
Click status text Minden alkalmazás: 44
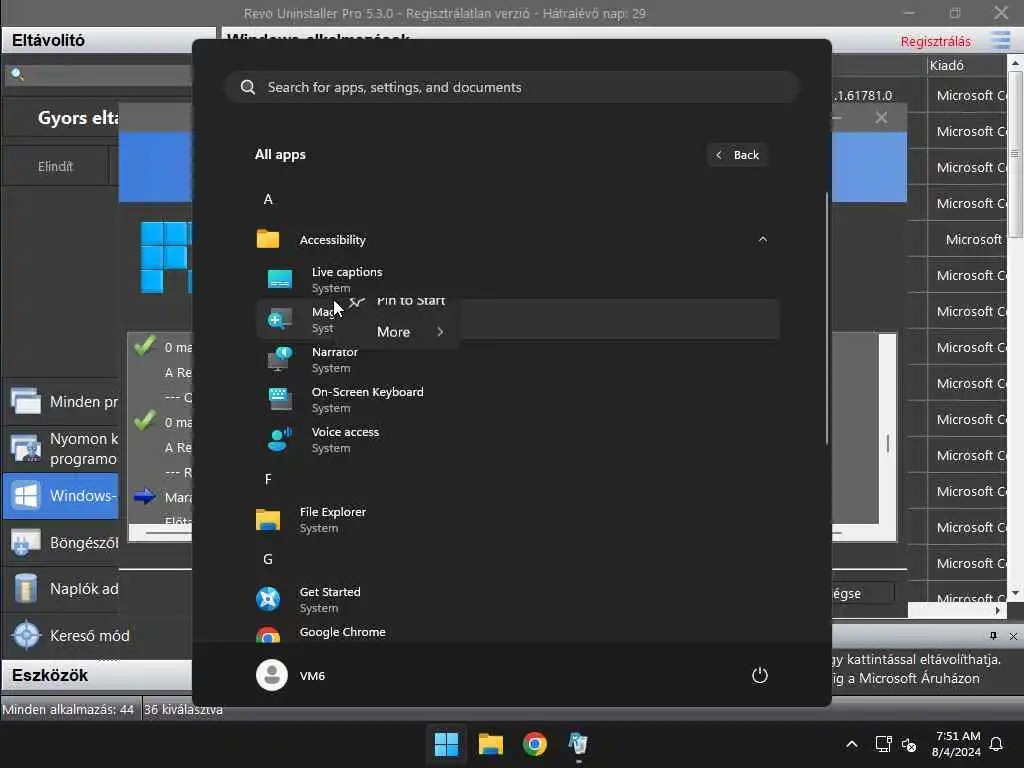pos(68,709)
